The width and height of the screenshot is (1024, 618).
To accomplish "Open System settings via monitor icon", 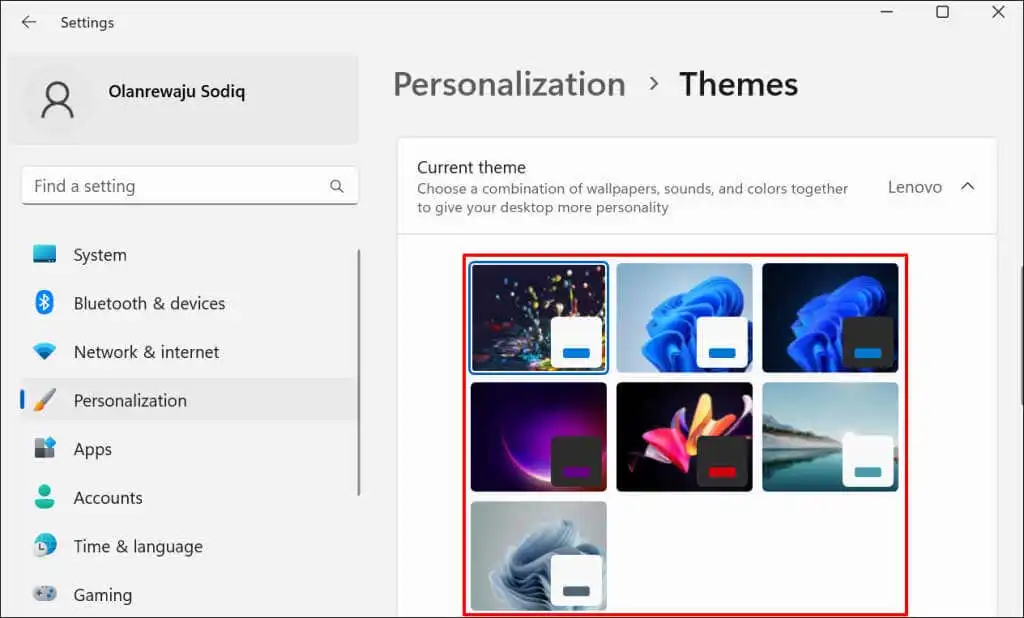I will pyautogui.click(x=44, y=254).
